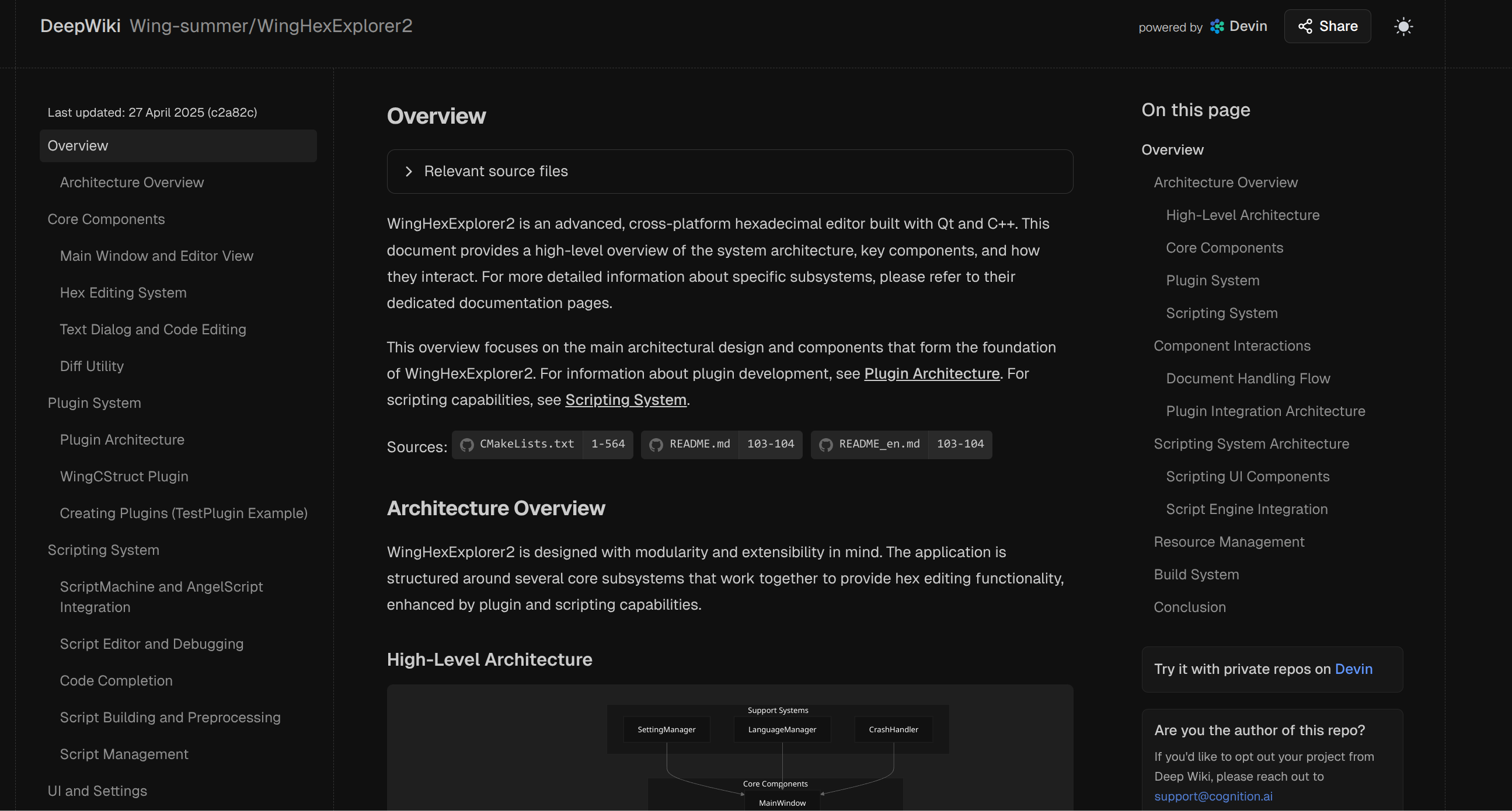Open the Wing-summer/WingHexExplorer2 repo title
This screenshot has height=811, width=1512.
pyautogui.click(x=271, y=26)
